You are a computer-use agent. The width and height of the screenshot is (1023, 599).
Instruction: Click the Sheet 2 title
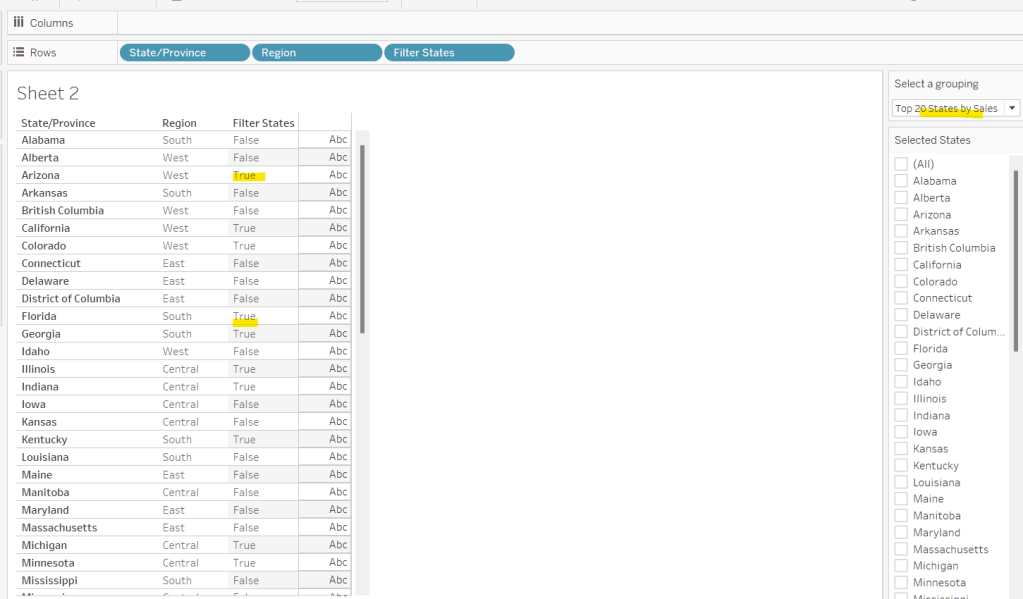tap(48, 93)
